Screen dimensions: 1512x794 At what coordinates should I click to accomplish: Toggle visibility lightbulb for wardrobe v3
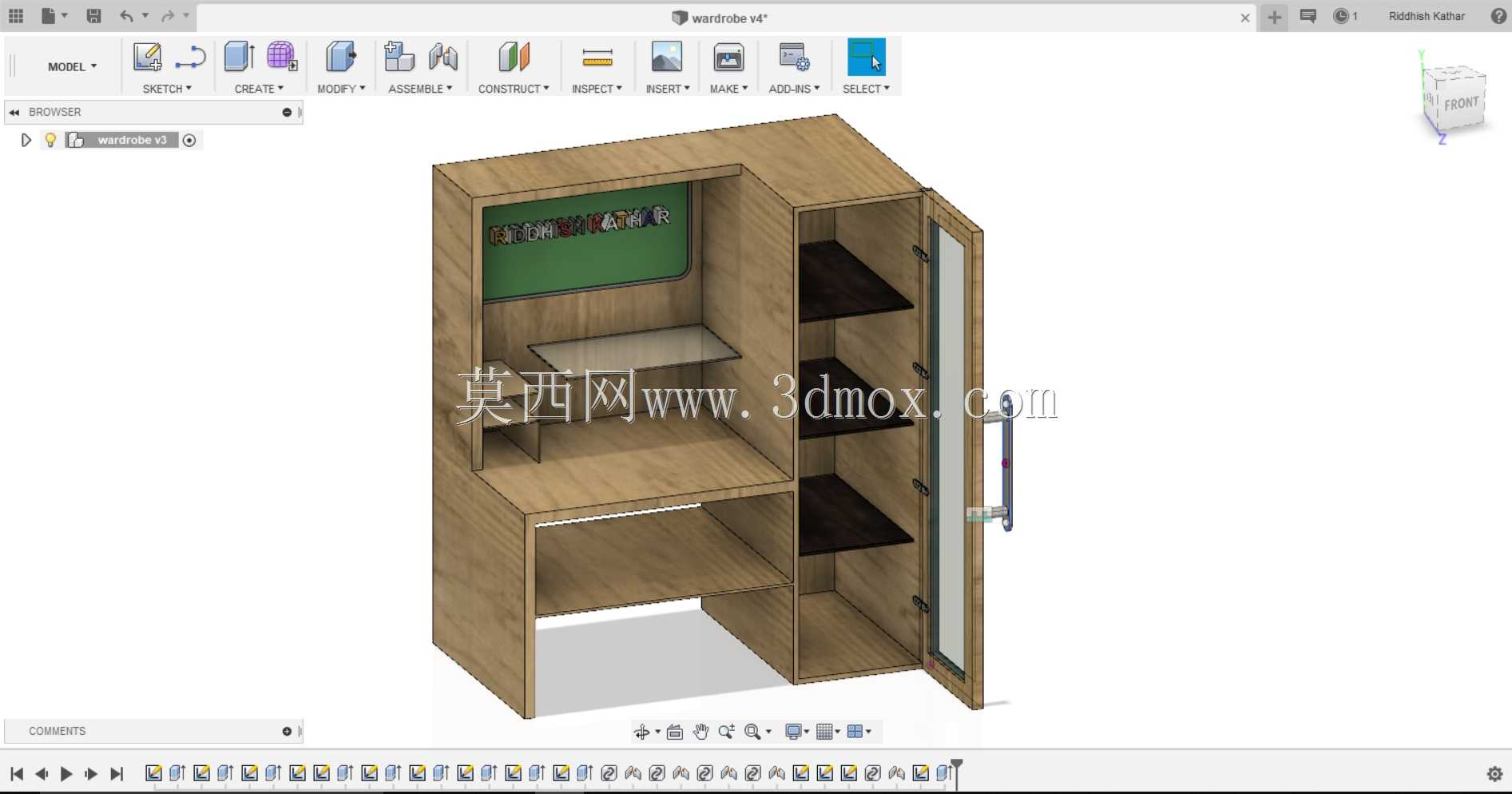50,140
